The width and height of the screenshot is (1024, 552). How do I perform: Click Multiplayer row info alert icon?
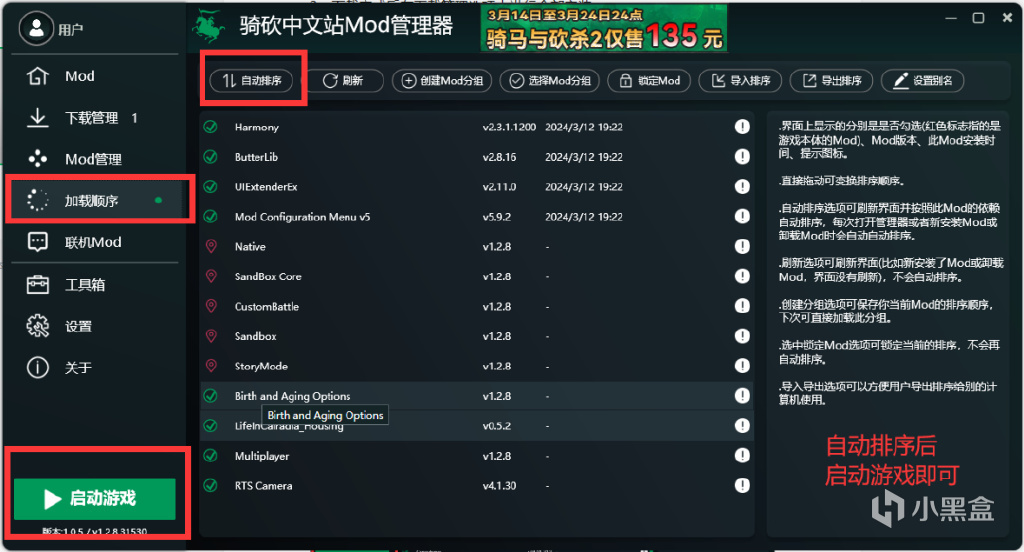742,456
